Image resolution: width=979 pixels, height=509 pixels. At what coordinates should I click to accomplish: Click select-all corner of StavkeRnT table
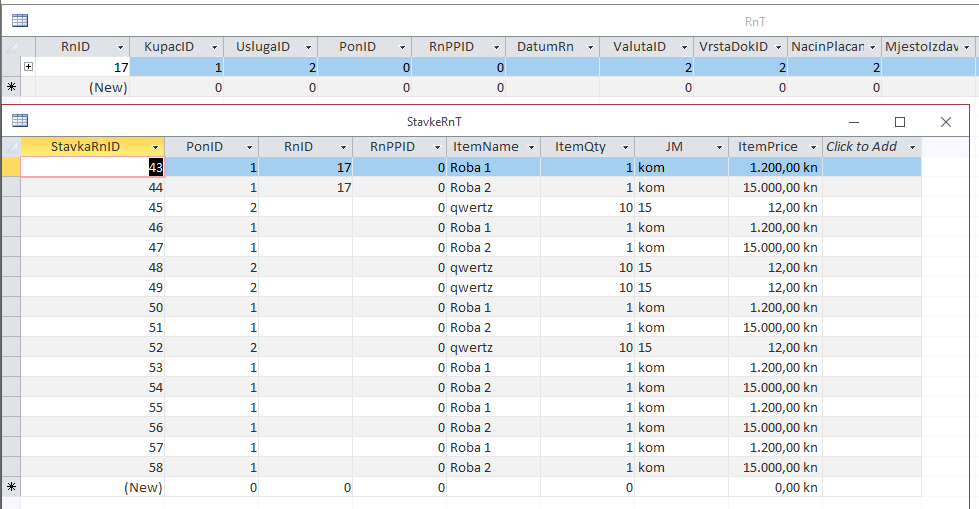click(x=11, y=147)
